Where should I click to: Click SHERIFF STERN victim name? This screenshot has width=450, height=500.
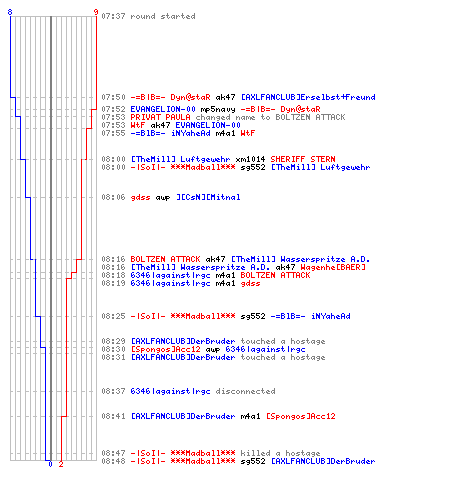303,159
